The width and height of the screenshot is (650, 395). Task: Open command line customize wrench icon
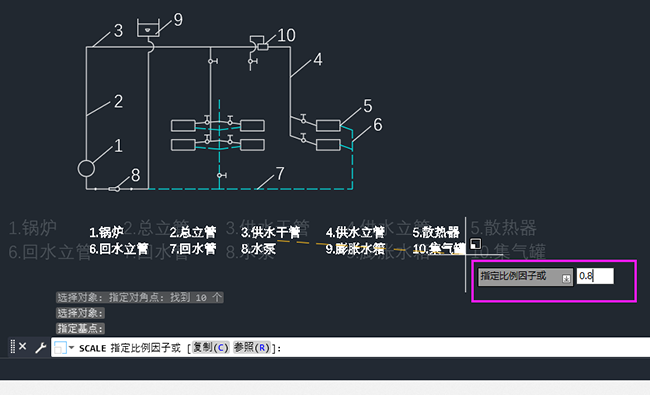click(x=40, y=347)
